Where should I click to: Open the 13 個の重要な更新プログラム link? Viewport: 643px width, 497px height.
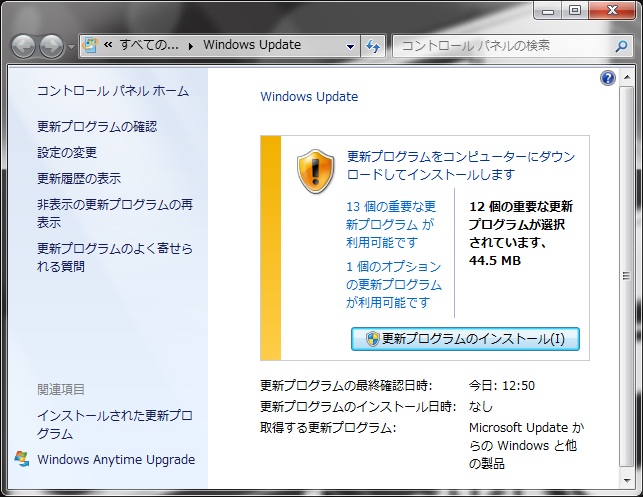(x=391, y=224)
